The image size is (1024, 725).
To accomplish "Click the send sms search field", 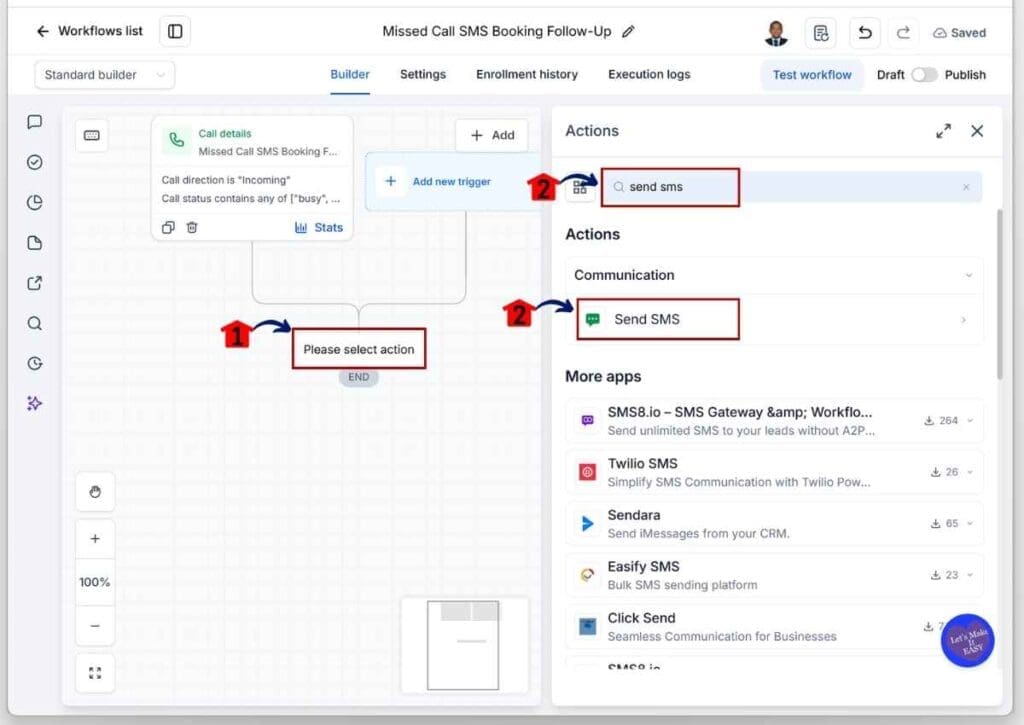I will tap(792, 187).
